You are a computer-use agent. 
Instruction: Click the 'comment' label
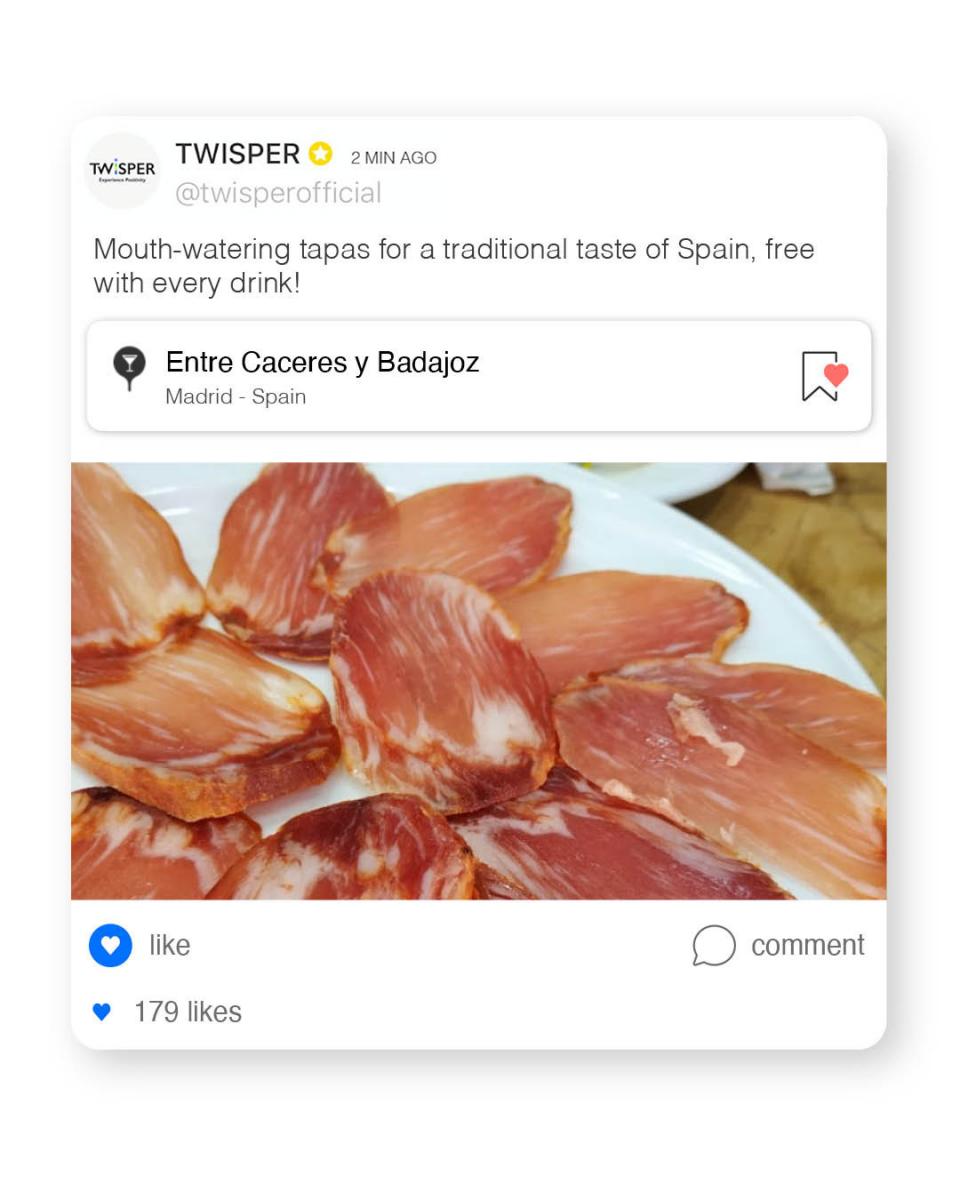pyautogui.click(x=807, y=945)
